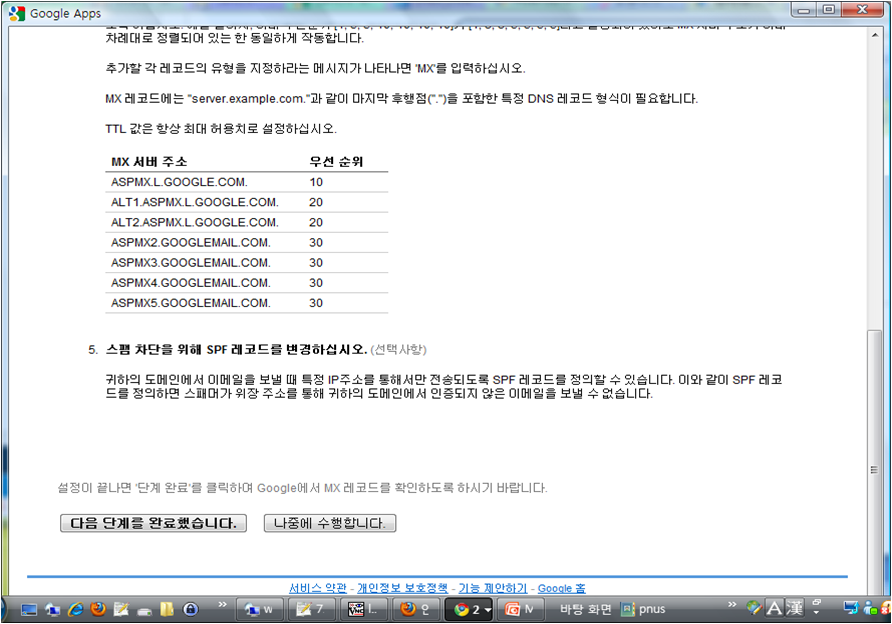Click the (선택사항) optional label
Image resolution: width=892 pixels, height=624 pixels.
tap(398, 349)
